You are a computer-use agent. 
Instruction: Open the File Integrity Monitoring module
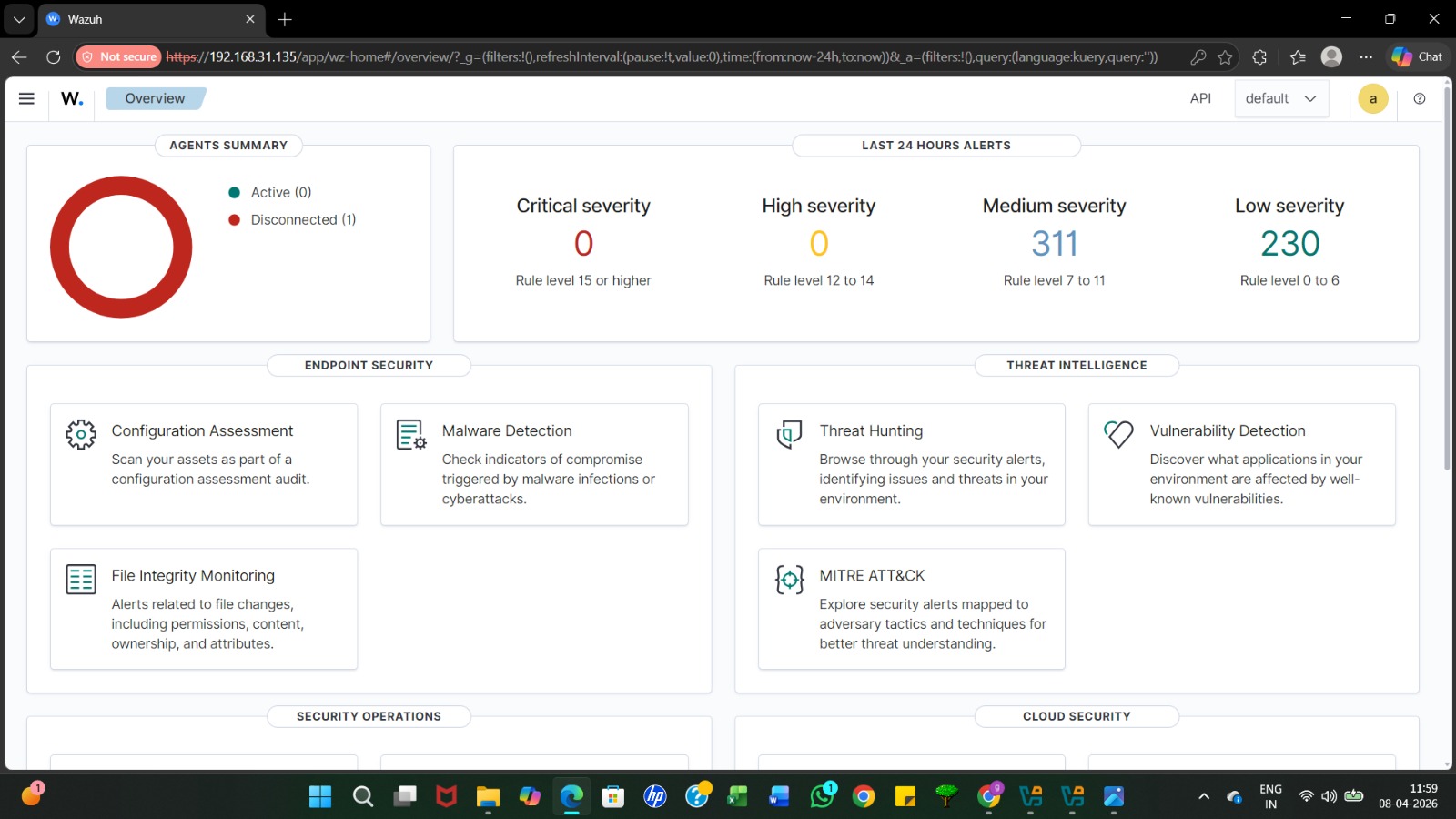pyautogui.click(x=204, y=609)
